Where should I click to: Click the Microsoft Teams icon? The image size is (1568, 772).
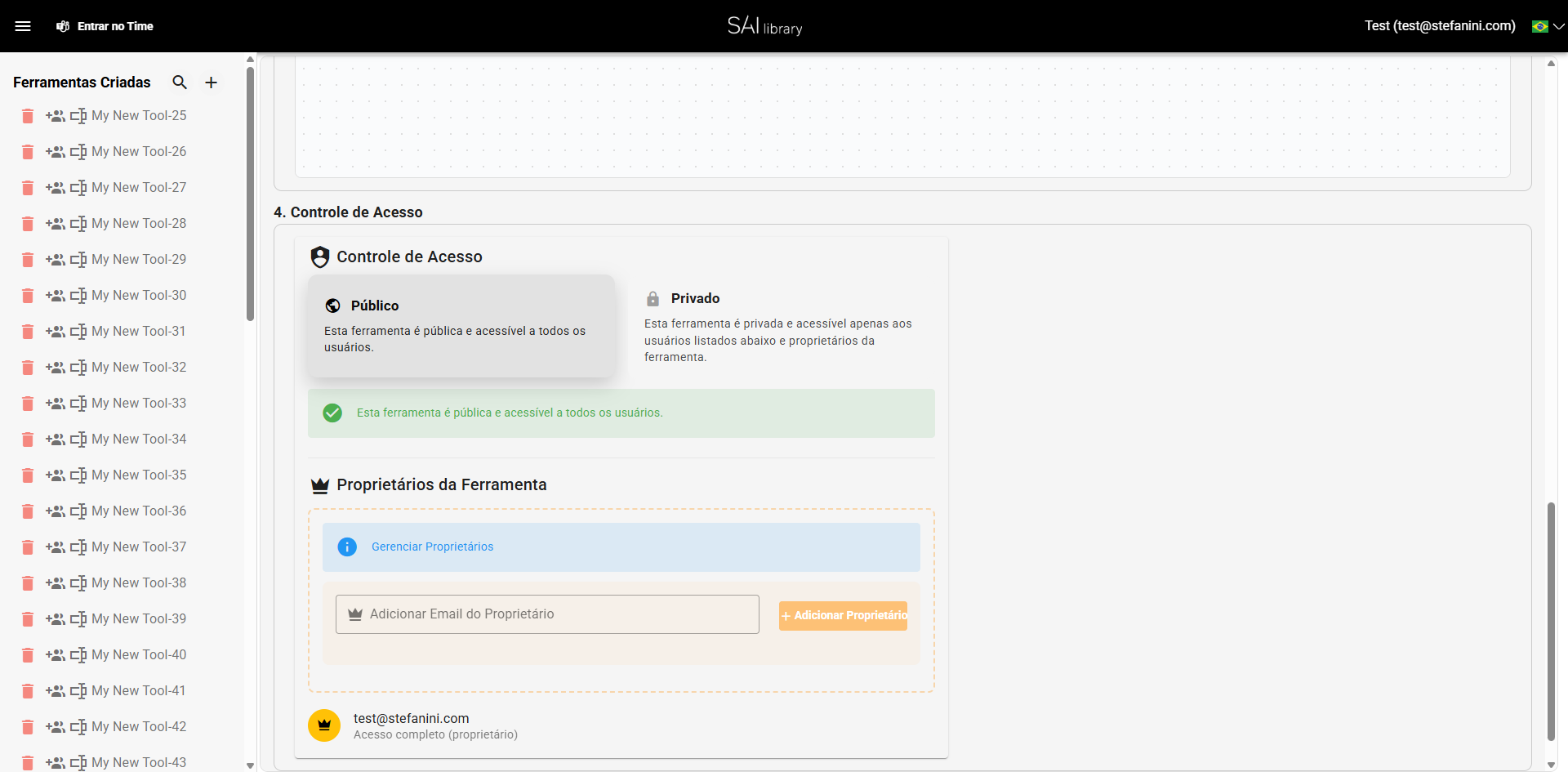click(x=63, y=26)
